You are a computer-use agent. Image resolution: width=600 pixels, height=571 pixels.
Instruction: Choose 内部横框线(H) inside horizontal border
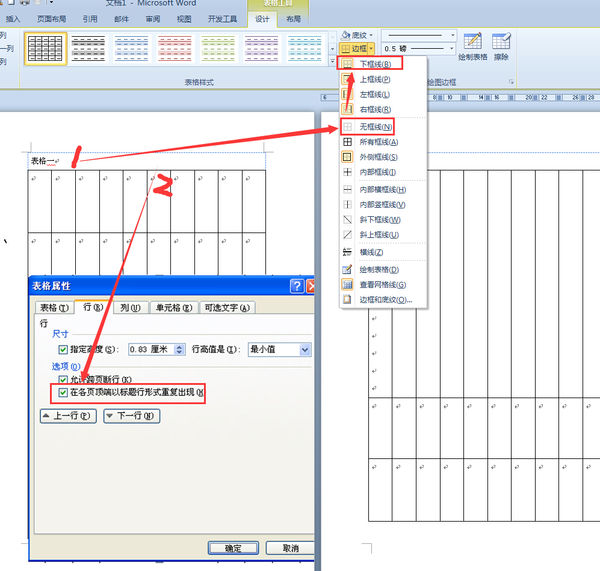[x=383, y=189]
